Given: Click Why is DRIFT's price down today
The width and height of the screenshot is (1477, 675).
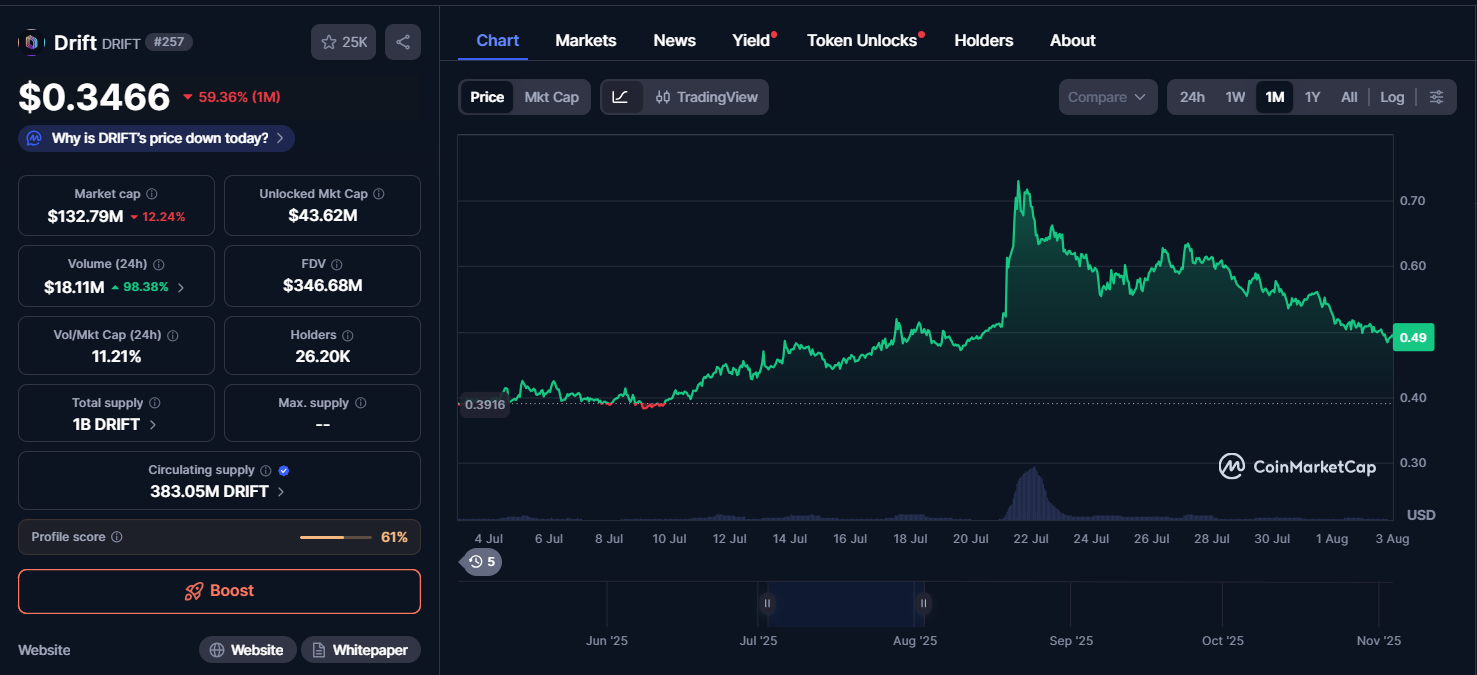Looking at the screenshot, I should pyautogui.click(x=157, y=138).
